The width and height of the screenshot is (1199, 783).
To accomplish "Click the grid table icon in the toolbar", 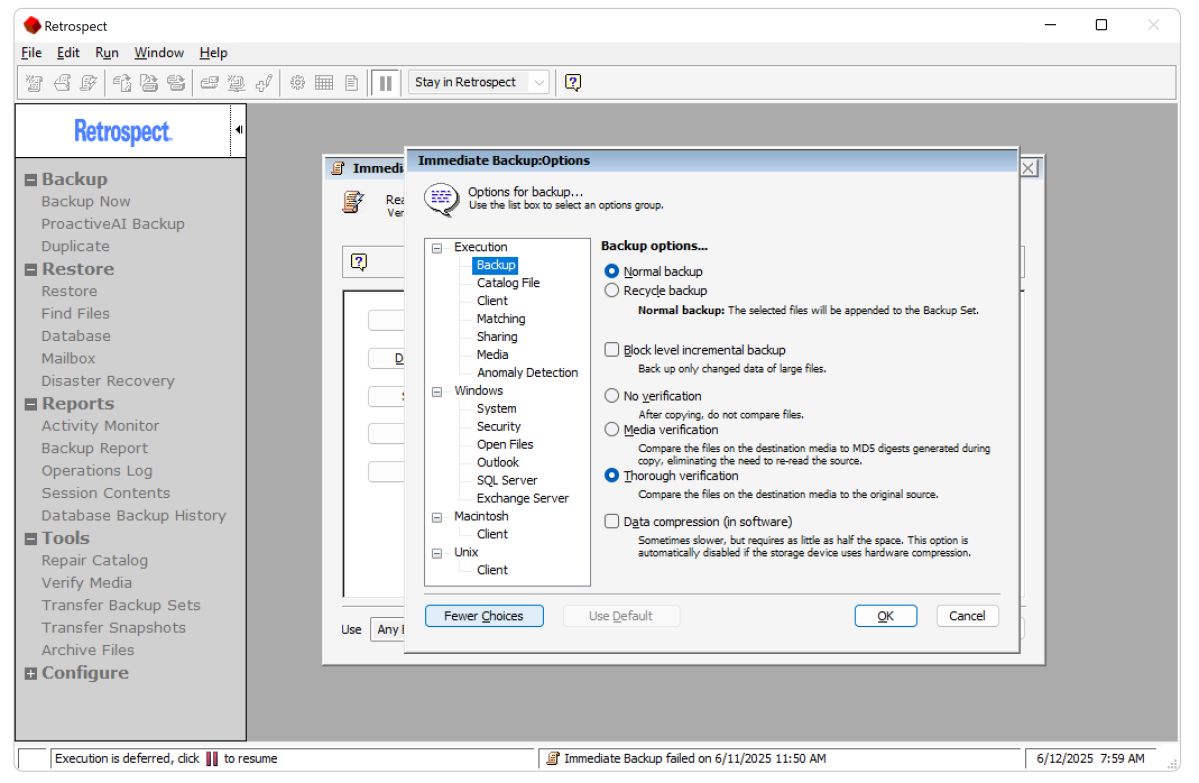I will (x=324, y=83).
